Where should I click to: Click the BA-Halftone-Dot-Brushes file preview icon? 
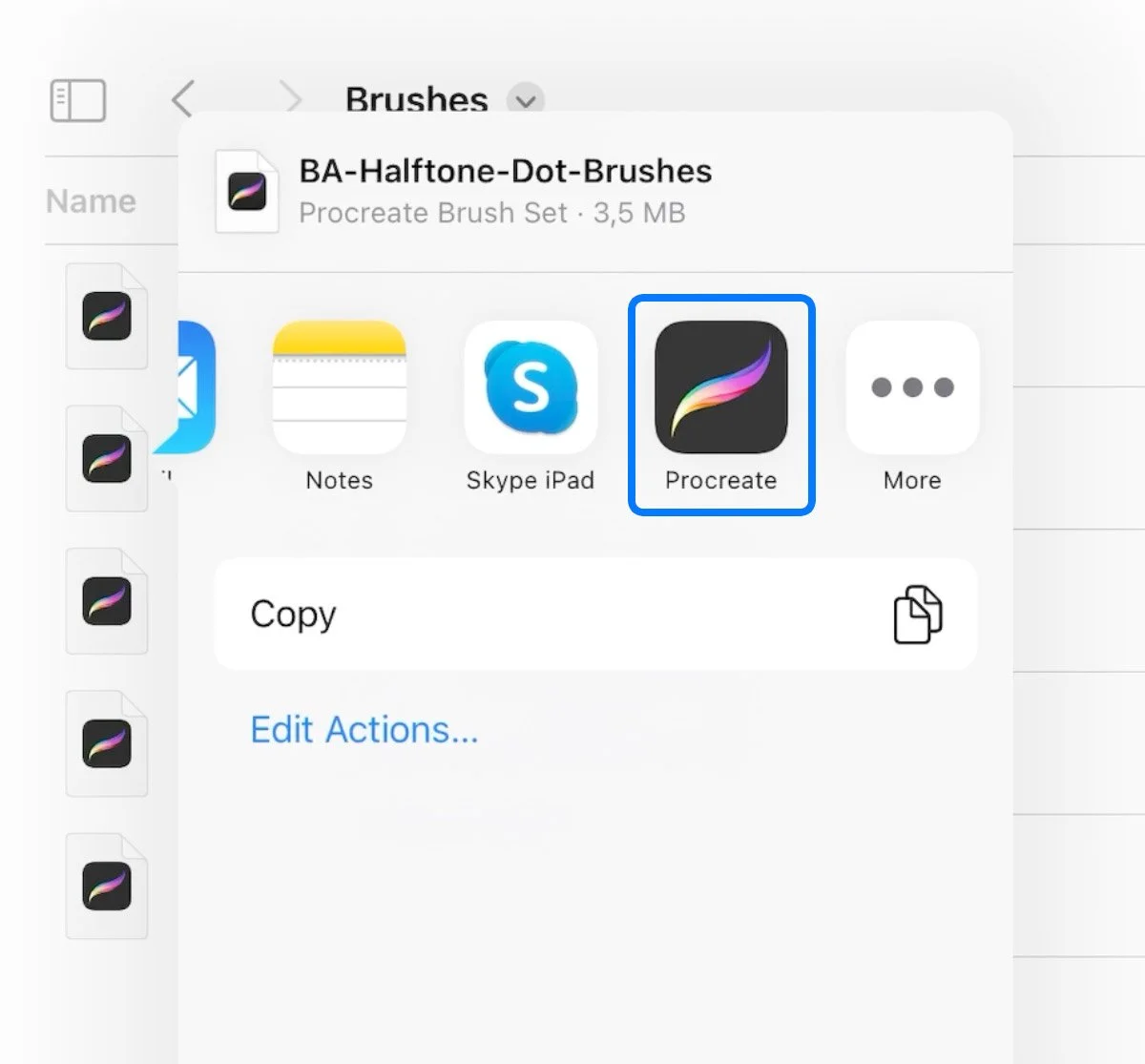tap(246, 191)
